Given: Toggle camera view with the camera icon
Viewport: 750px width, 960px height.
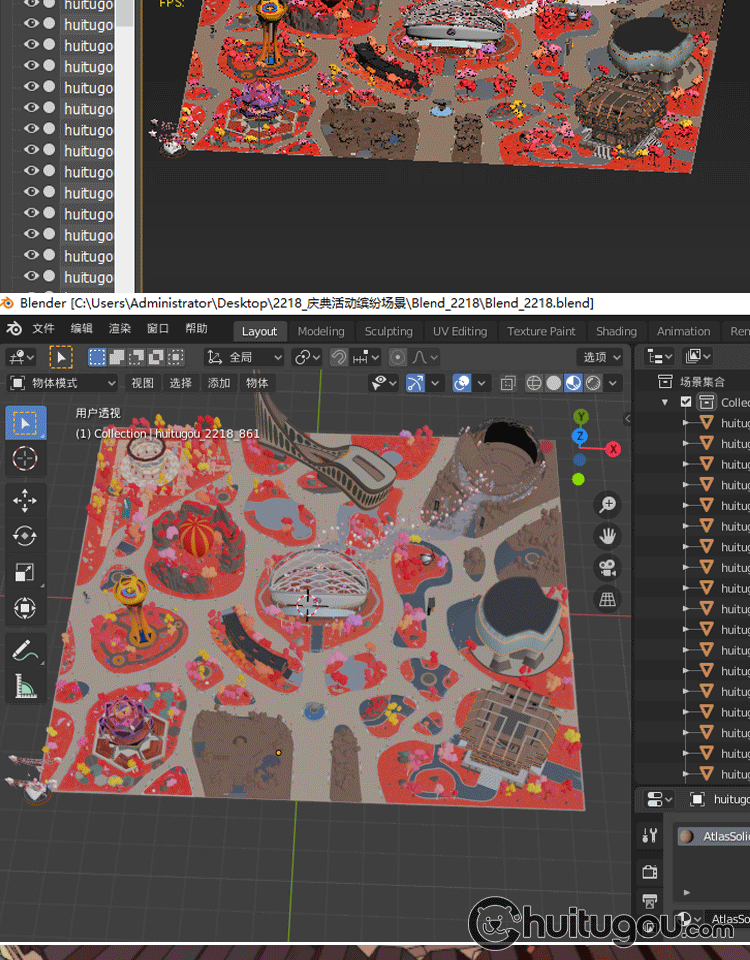Looking at the screenshot, I should (x=607, y=567).
